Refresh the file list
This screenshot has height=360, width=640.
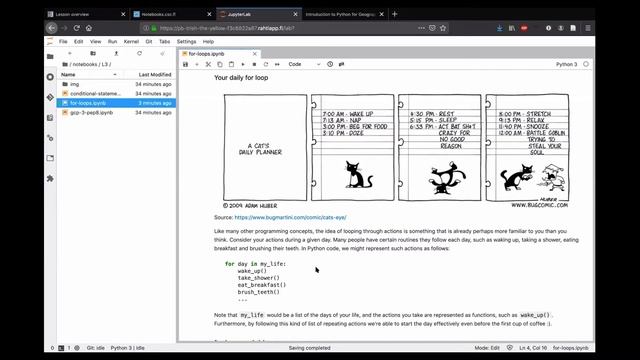click(x=140, y=53)
